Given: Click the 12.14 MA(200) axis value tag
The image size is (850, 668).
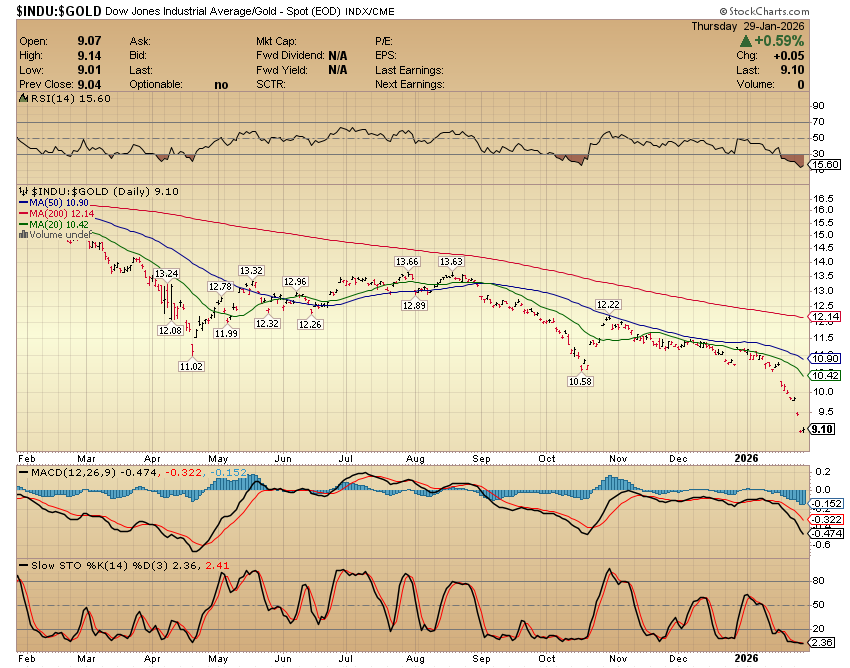Looking at the screenshot, I should [824, 319].
